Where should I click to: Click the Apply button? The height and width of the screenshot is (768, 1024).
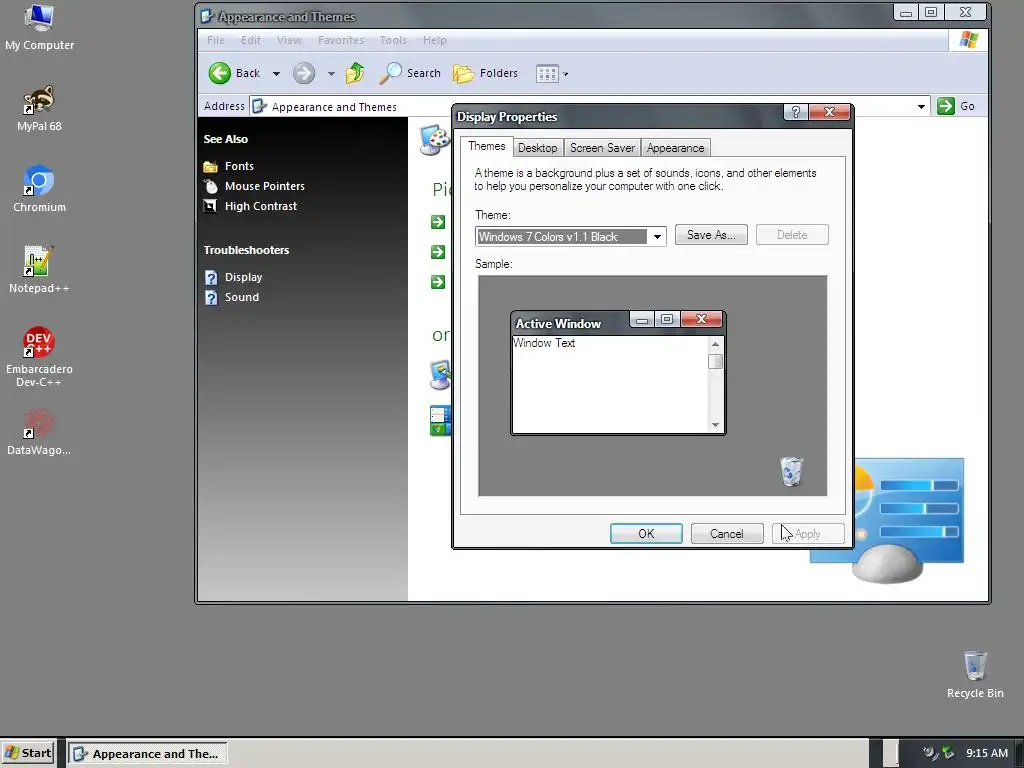(x=808, y=534)
